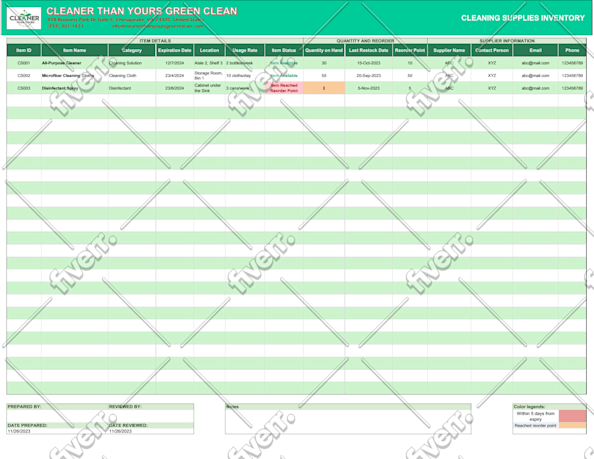Click the 'Phone' column header
This screenshot has height=459, width=594.
tap(572, 50)
